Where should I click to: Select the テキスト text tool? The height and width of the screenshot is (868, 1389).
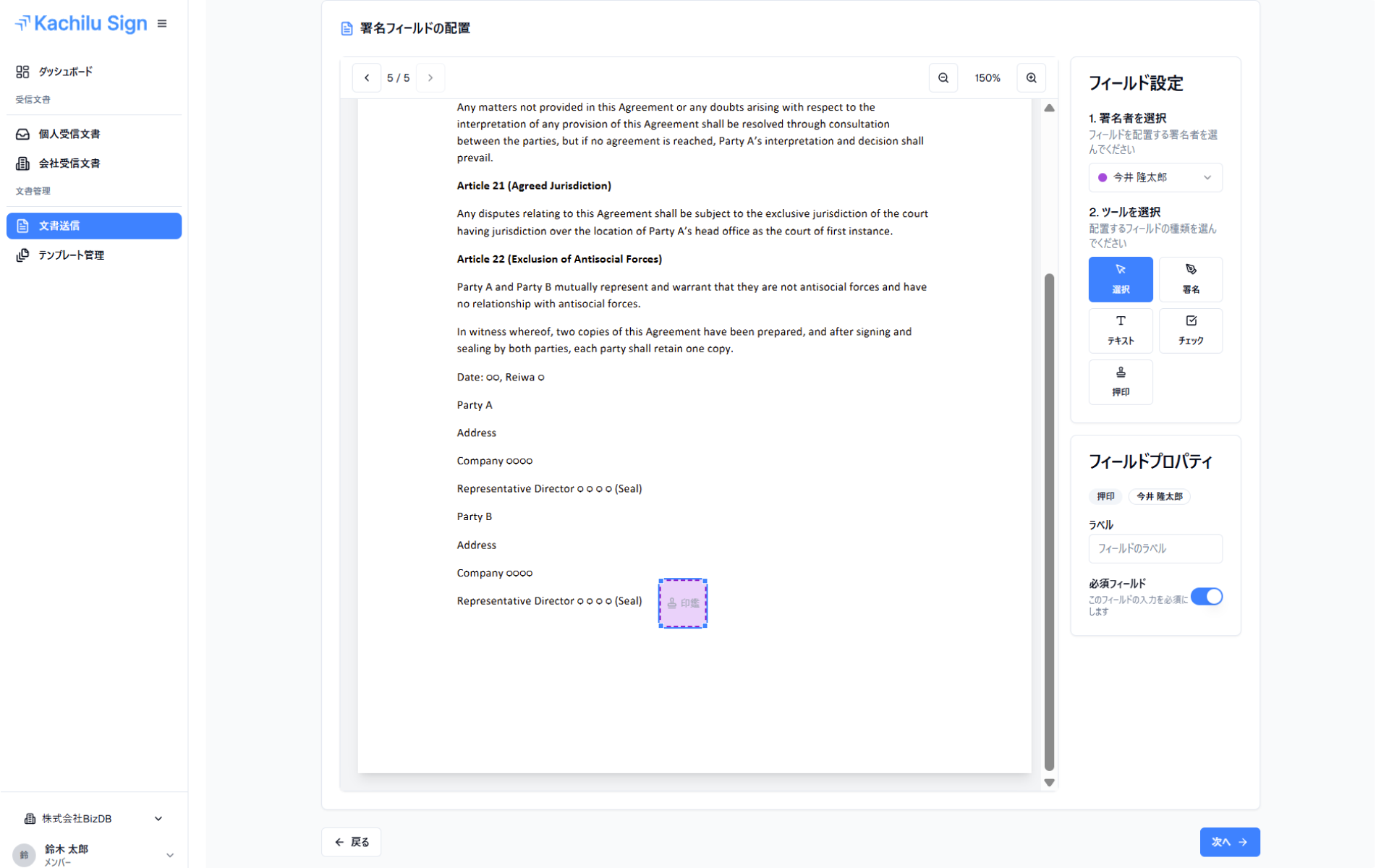click(1120, 331)
